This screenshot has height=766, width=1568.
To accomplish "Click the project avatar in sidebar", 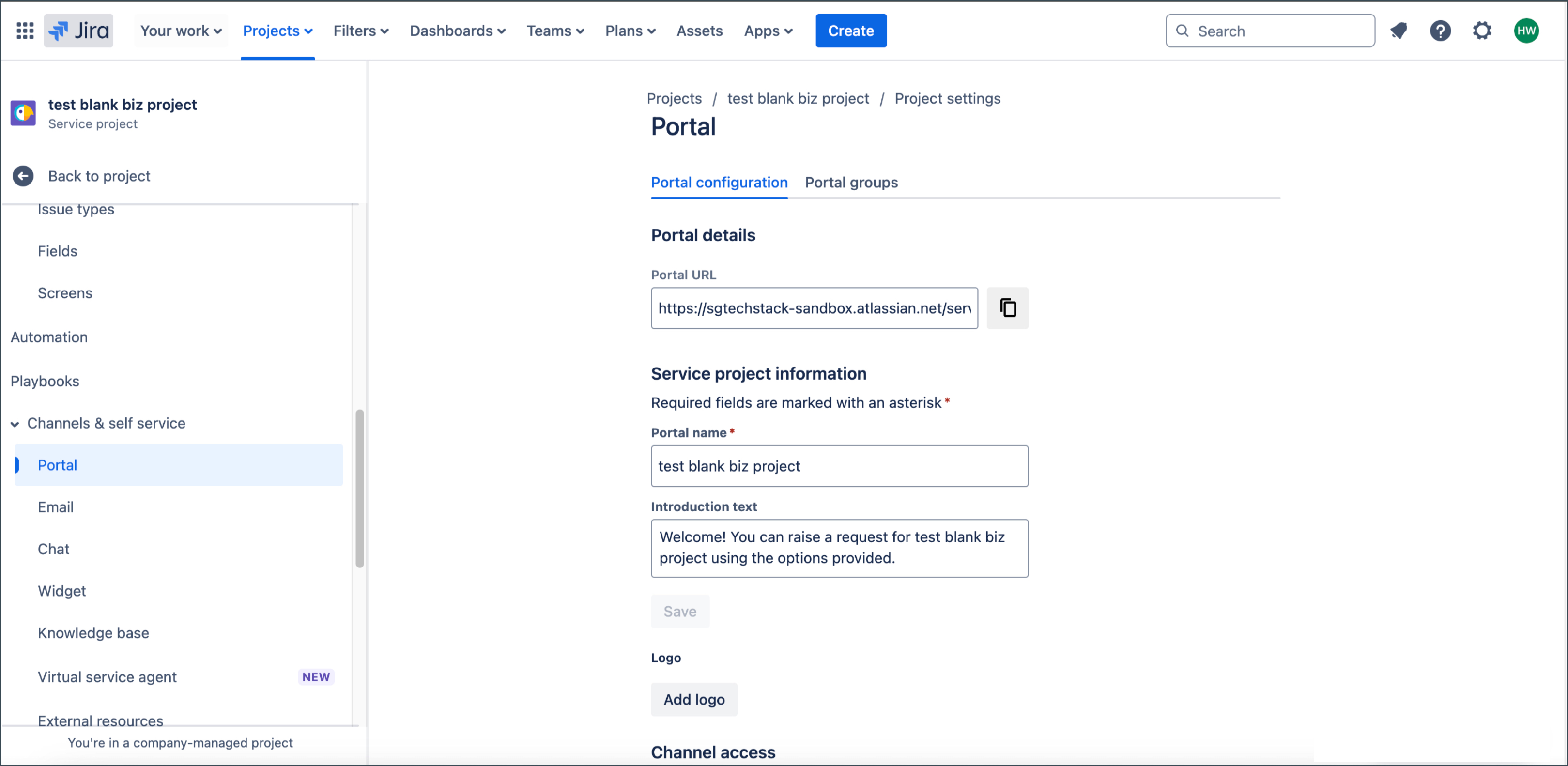I will [23, 113].
